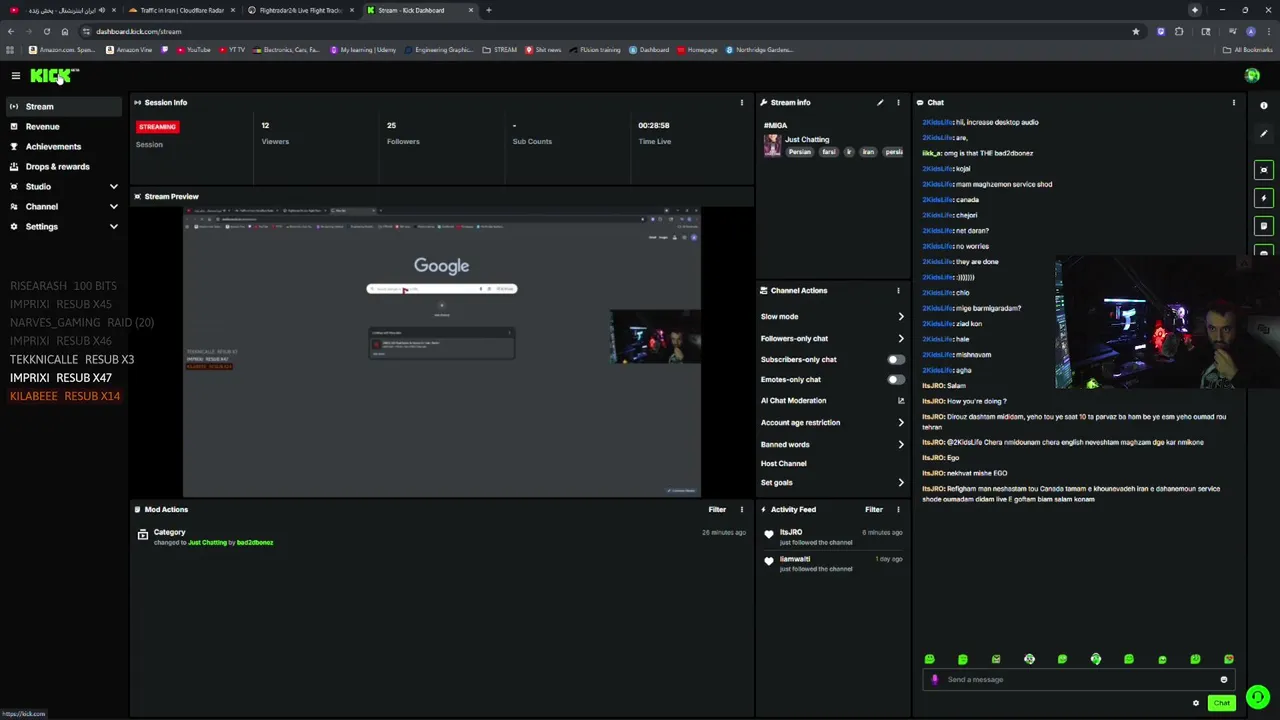Click the purple microphone icon in chat
The image size is (1280, 720).
tap(934, 679)
